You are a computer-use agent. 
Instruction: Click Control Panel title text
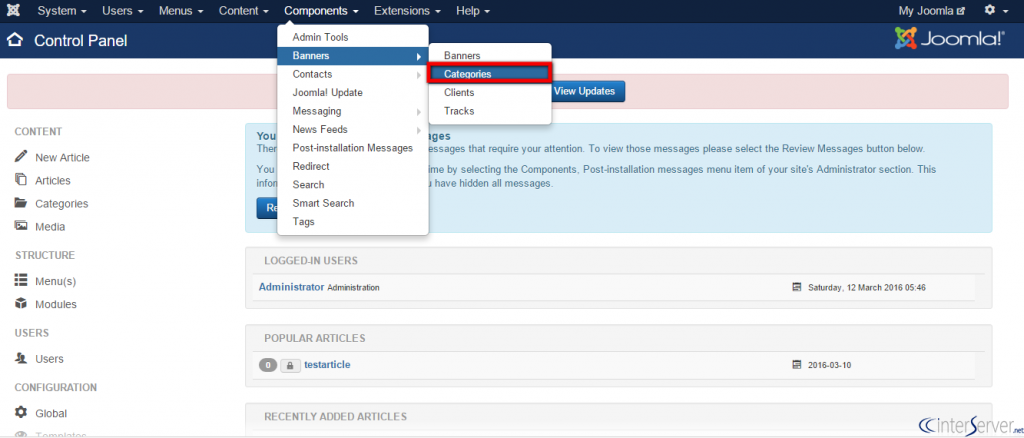[80, 40]
